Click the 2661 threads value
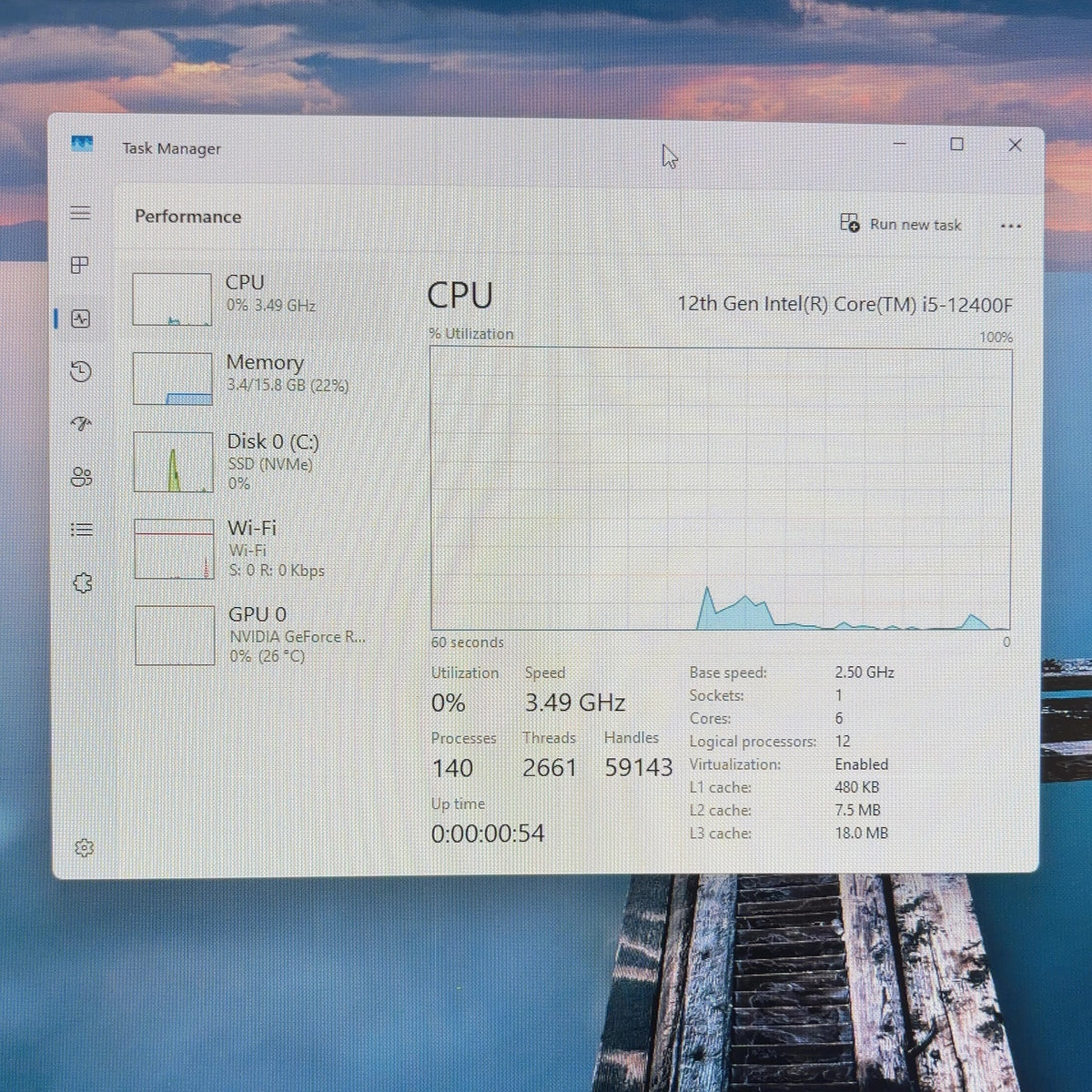Viewport: 1092px width, 1092px height. (550, 768)
